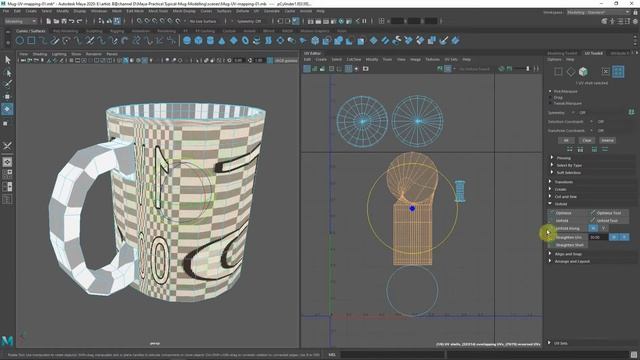Click the Optimize button
Viewport: 640px width, 360px height.
(568, 213)
